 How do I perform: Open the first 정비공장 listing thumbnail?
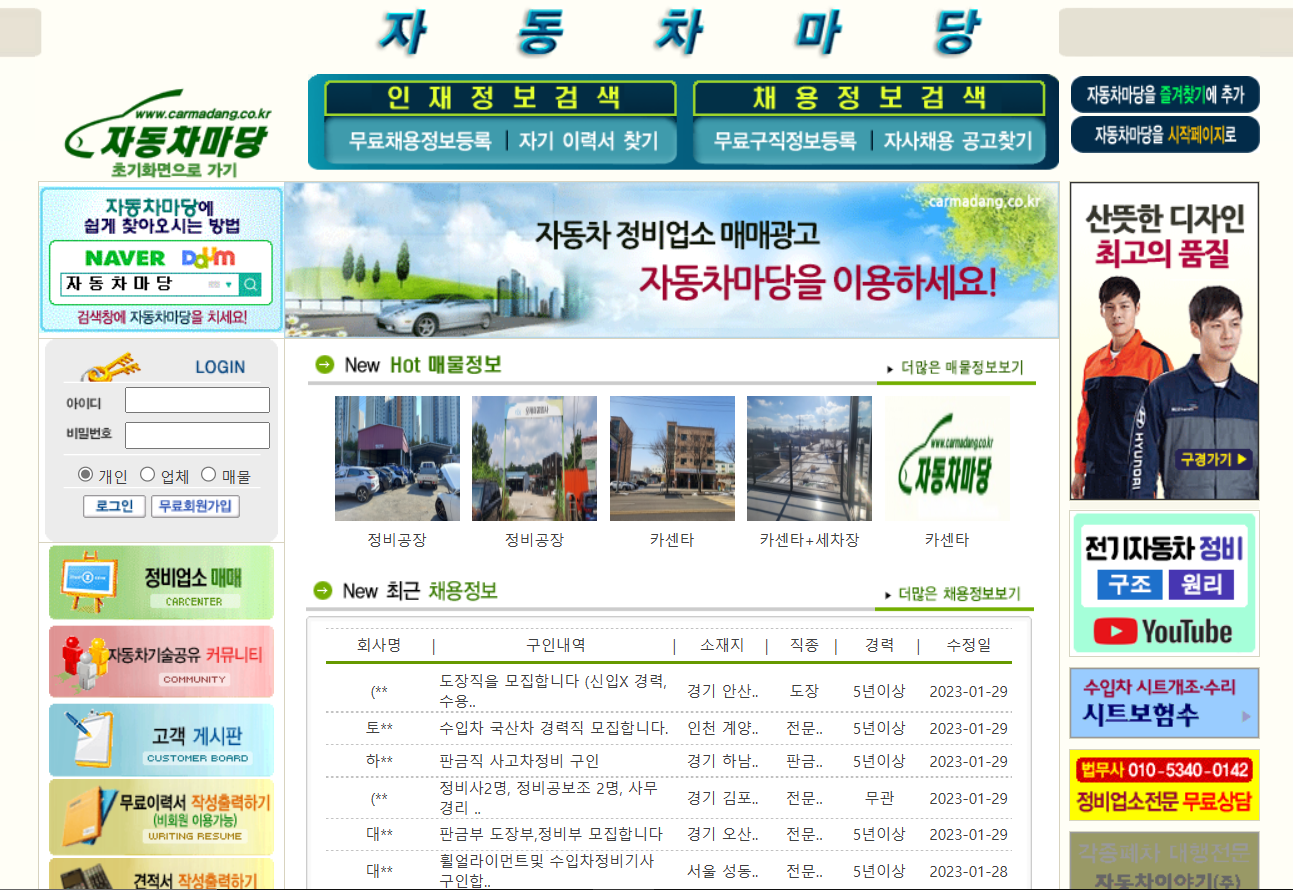click(x=397, y=458)
